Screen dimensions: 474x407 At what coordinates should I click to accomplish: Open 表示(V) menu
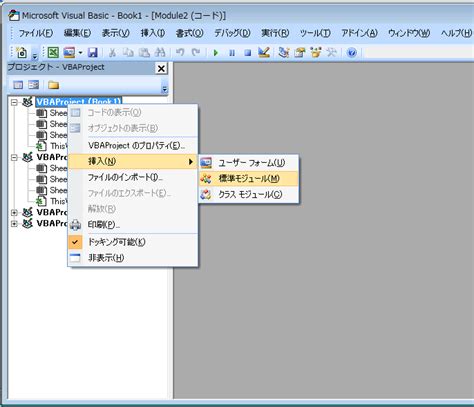point(115,33)
